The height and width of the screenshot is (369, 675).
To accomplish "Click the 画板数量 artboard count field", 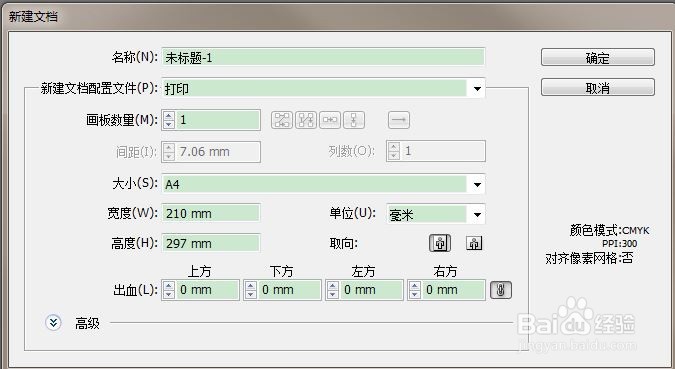I will 218,120.
